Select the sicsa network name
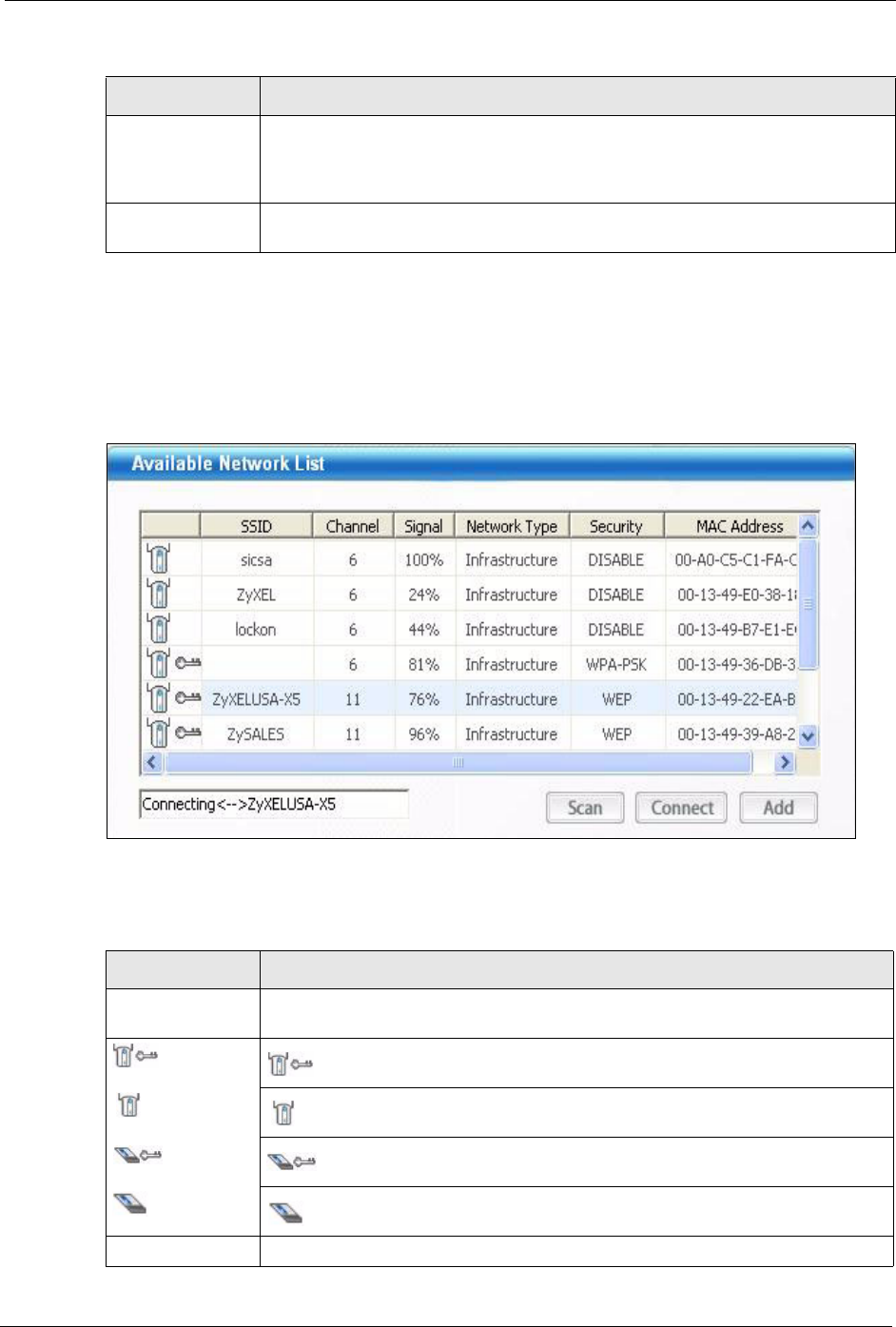The width and height of the screenshot is (896, 1327). point(257,560)
